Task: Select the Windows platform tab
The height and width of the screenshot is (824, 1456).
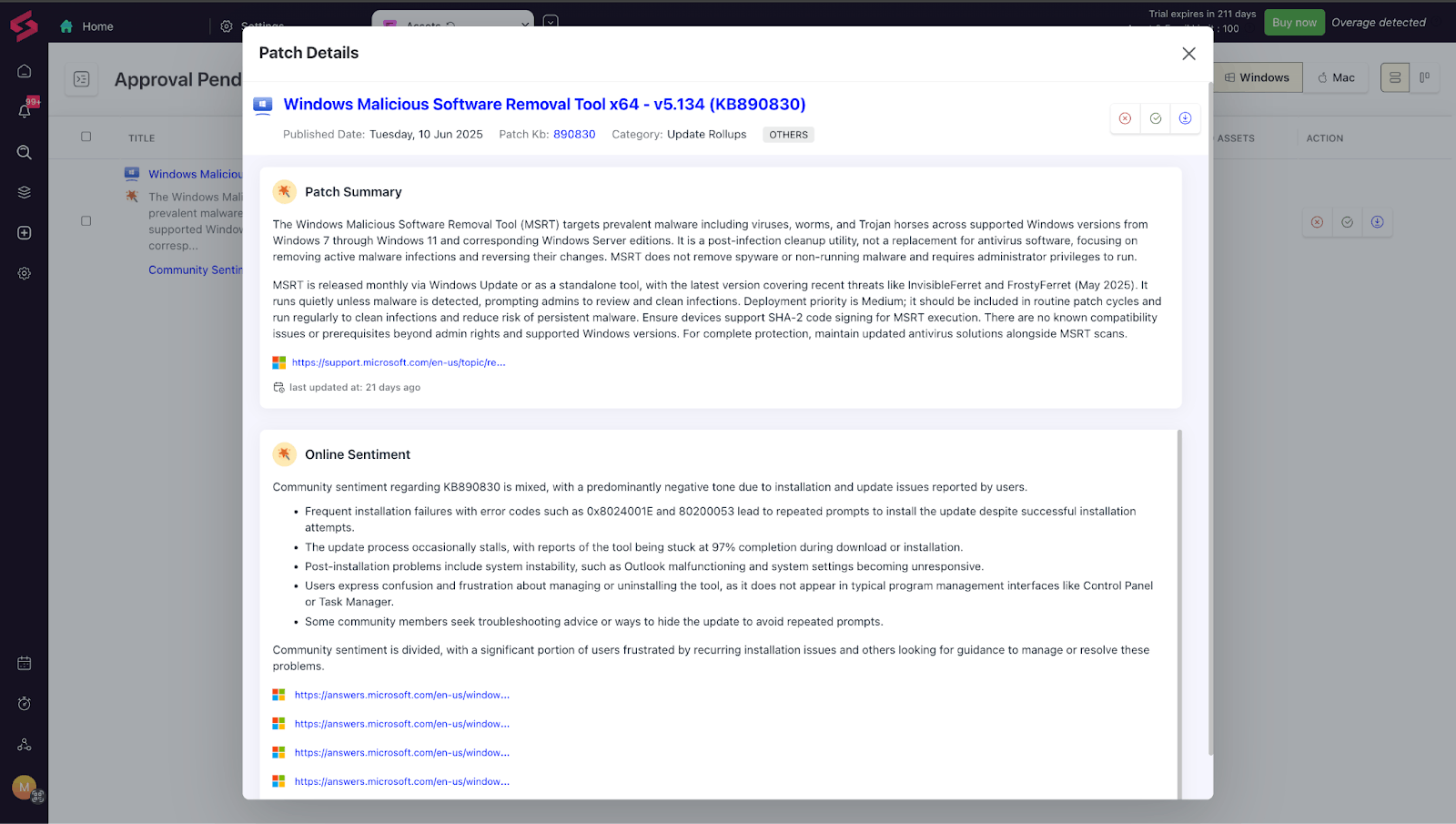Action: pos(1259,77)
